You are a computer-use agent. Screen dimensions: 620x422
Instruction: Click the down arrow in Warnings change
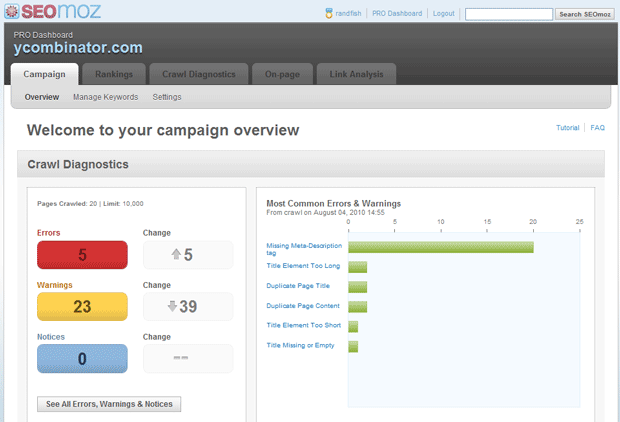pyautogui.click(x=172, y=306)
